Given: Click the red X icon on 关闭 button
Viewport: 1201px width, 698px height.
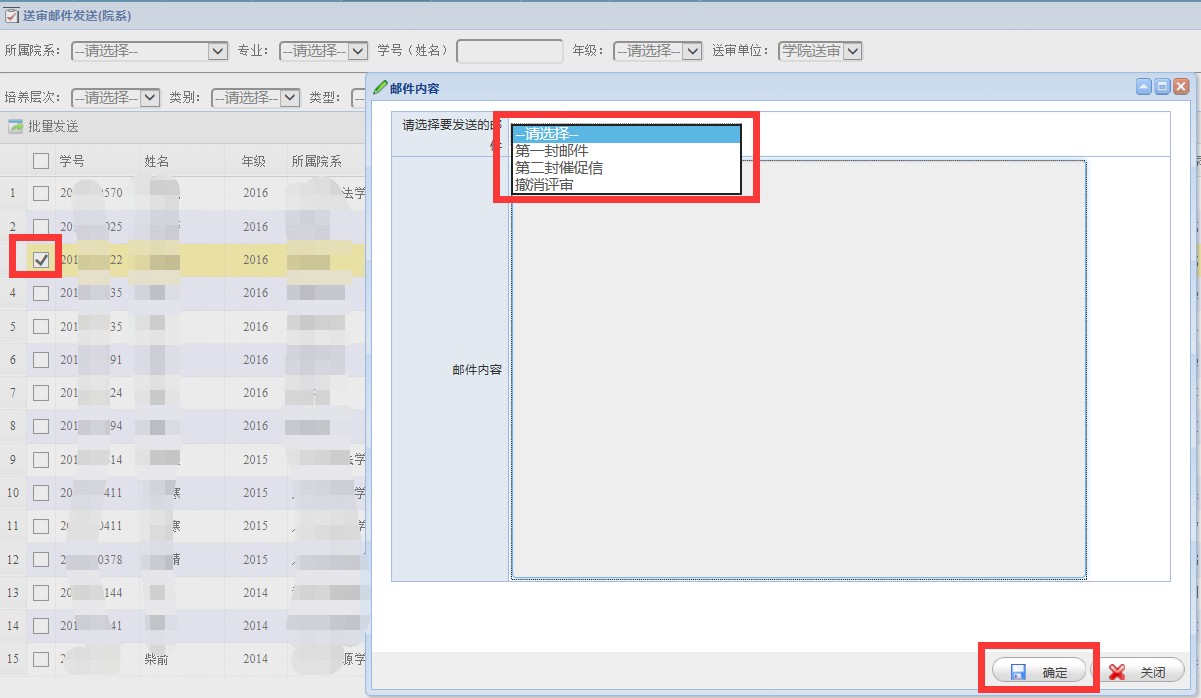Looking at the screenshot, I should [1117, 672].
